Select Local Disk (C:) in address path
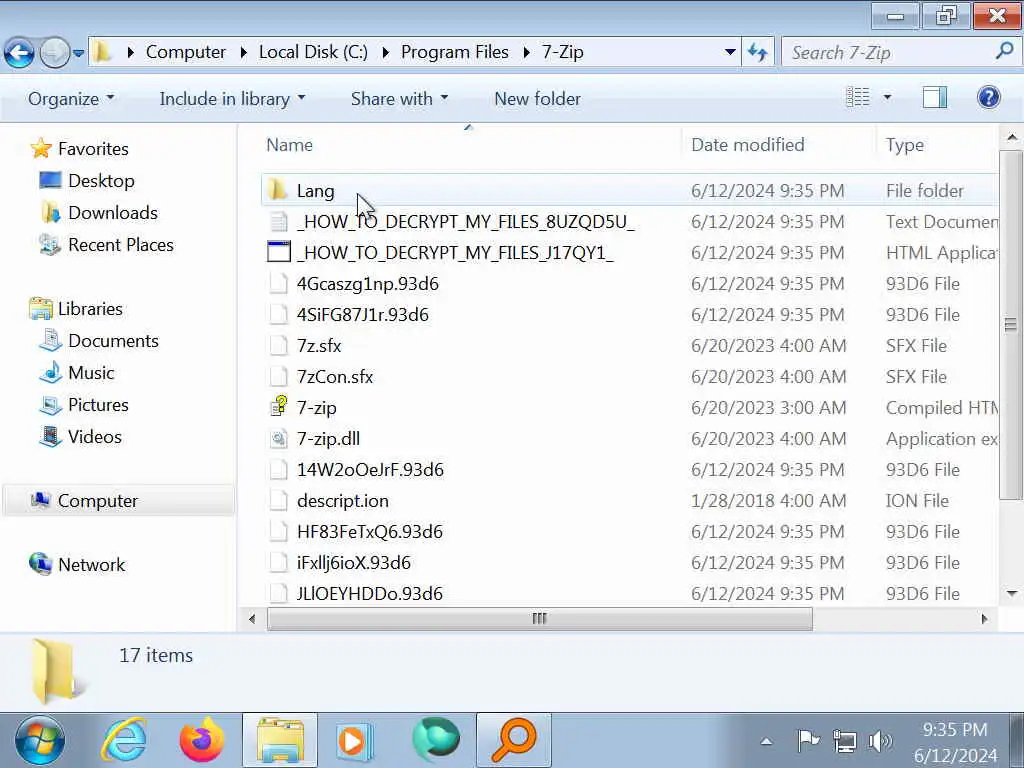 313,52
